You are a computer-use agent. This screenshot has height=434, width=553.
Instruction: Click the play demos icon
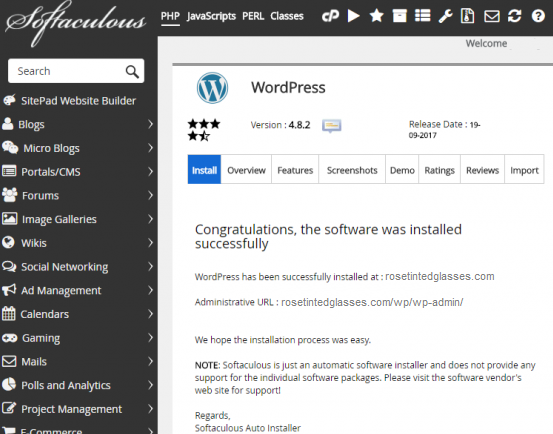pos(353,16)
